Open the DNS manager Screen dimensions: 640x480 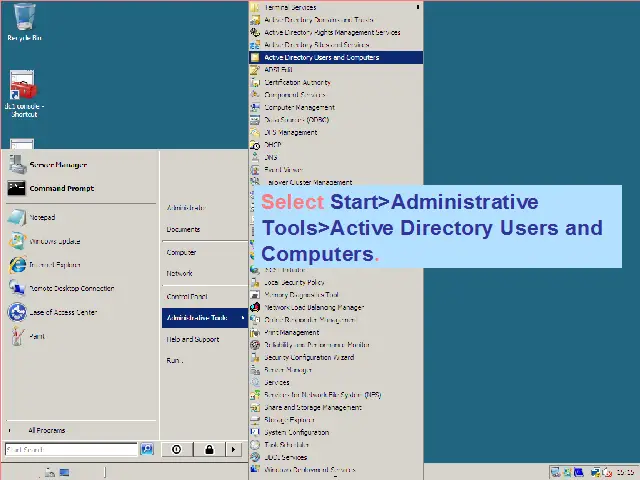[336, 157]
